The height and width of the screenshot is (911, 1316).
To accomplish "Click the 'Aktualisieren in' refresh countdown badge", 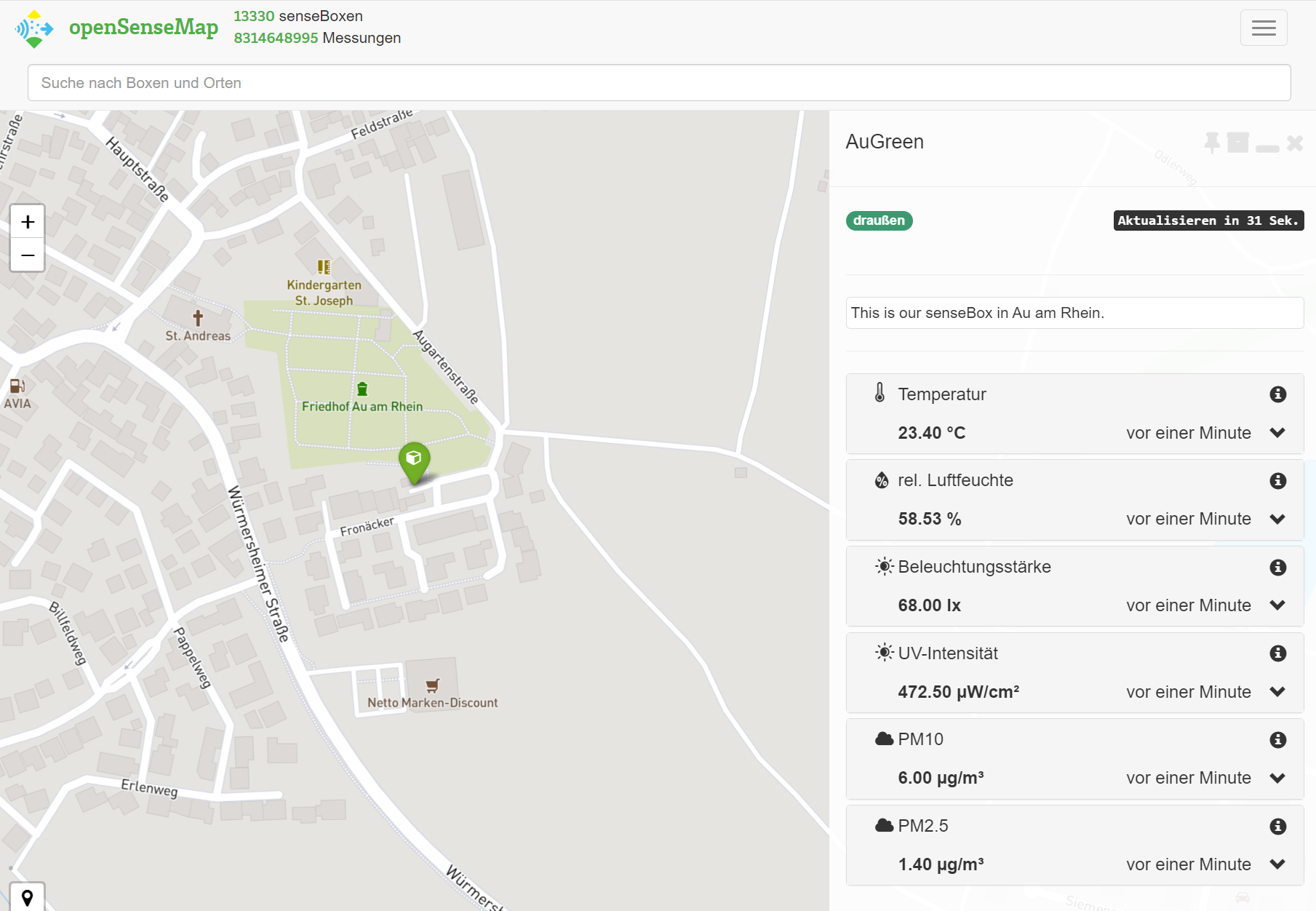I will [1208, 220].
